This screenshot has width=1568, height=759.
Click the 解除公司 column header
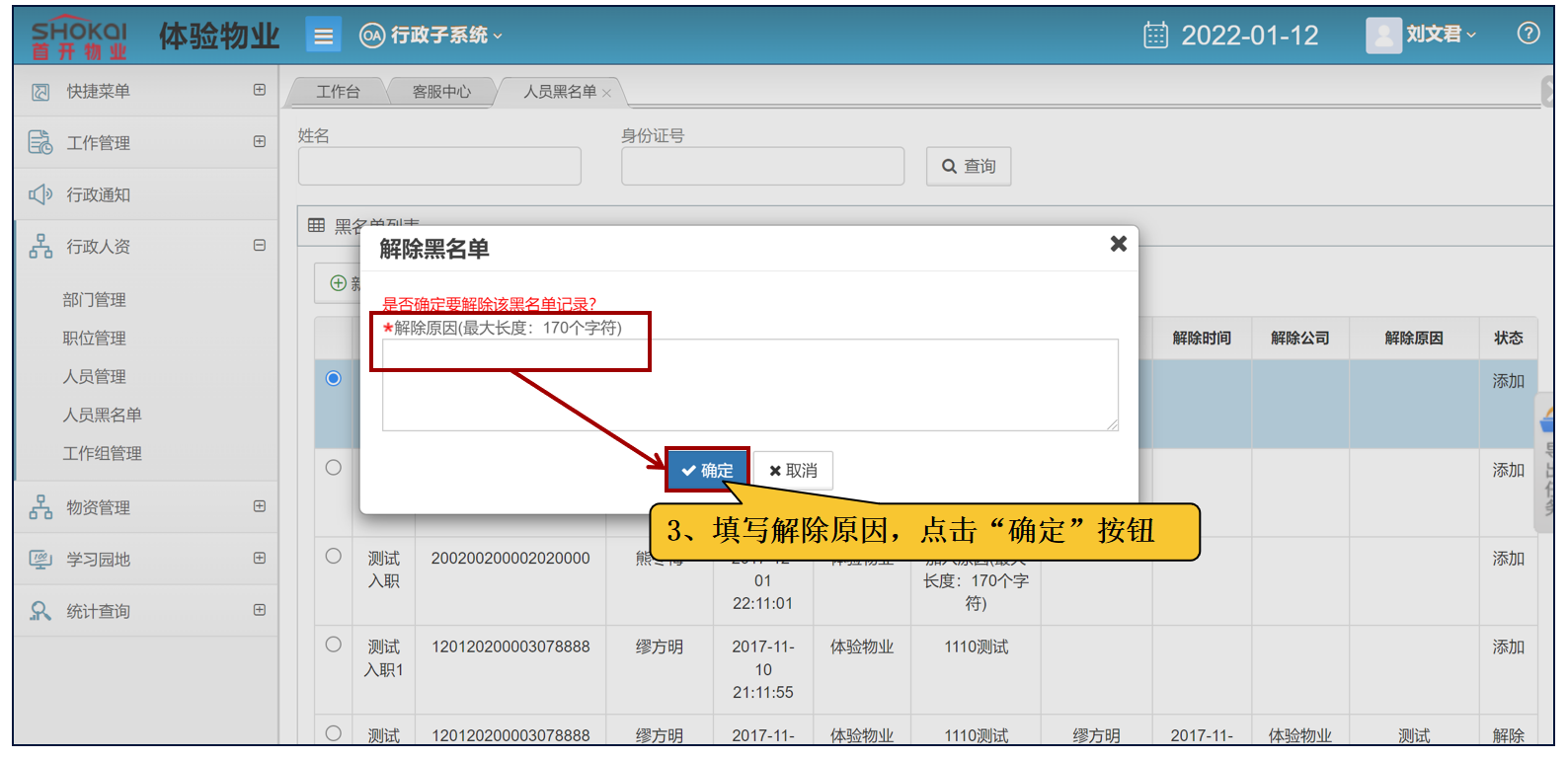(x=1300, y=338)
